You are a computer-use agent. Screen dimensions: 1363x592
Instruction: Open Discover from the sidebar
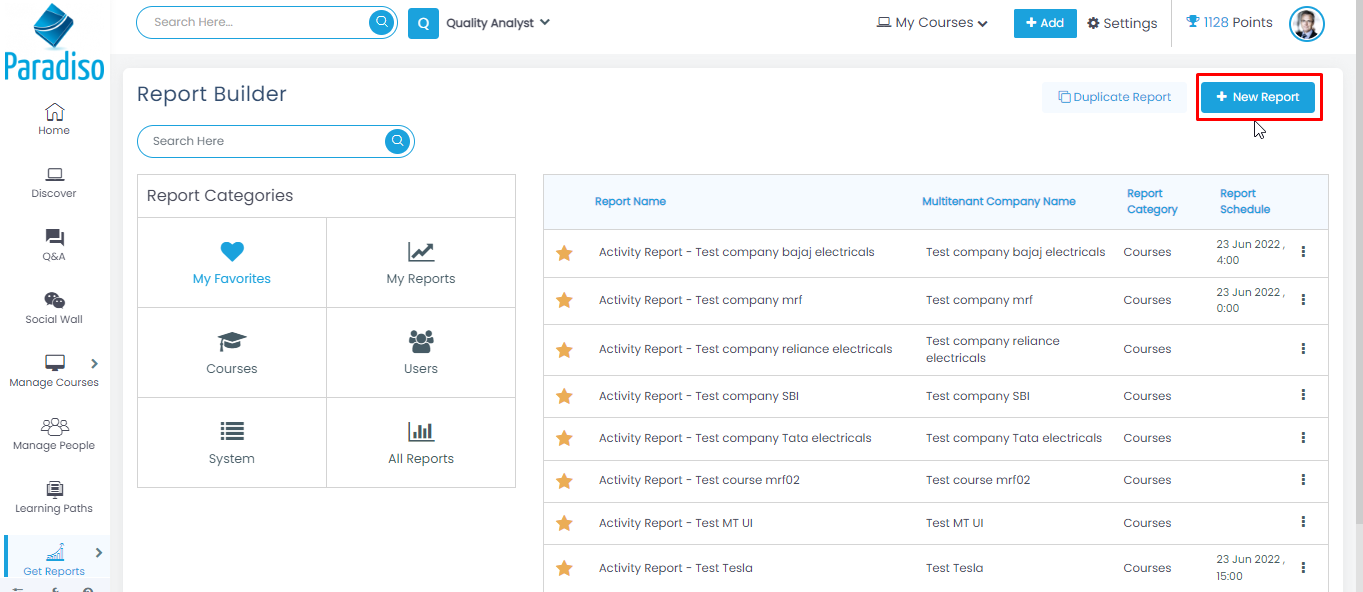54,182
